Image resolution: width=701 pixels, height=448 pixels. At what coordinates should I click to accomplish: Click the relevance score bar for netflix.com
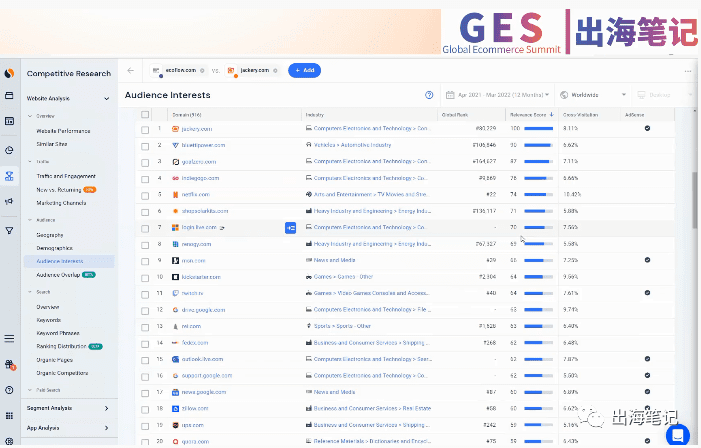click(x=538, y=194)
